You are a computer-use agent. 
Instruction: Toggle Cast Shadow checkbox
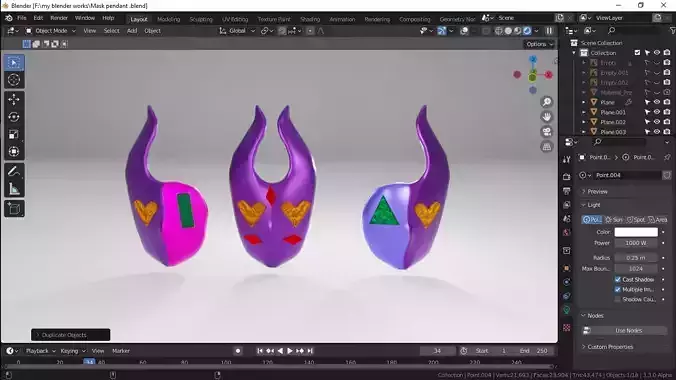[618, 280]
